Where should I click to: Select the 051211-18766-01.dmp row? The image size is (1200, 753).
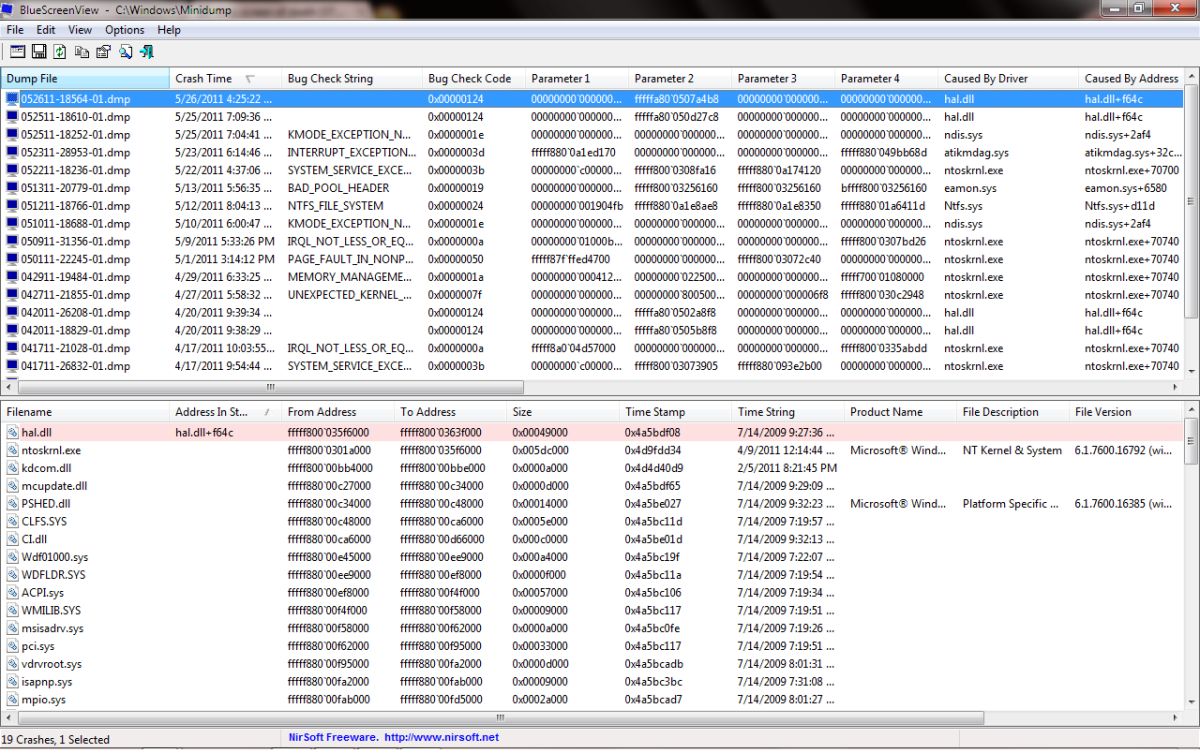[x=592, y=206]
